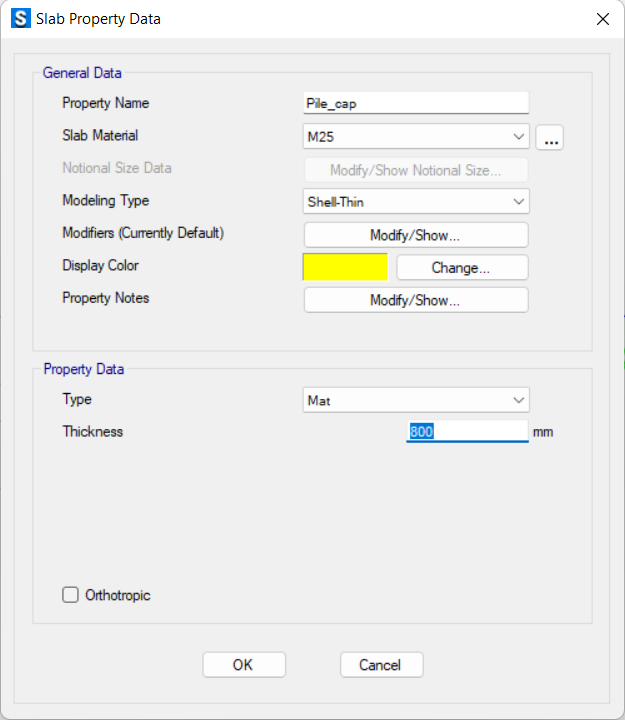
Task: Click the mm unit text
Action: (543, 433)
